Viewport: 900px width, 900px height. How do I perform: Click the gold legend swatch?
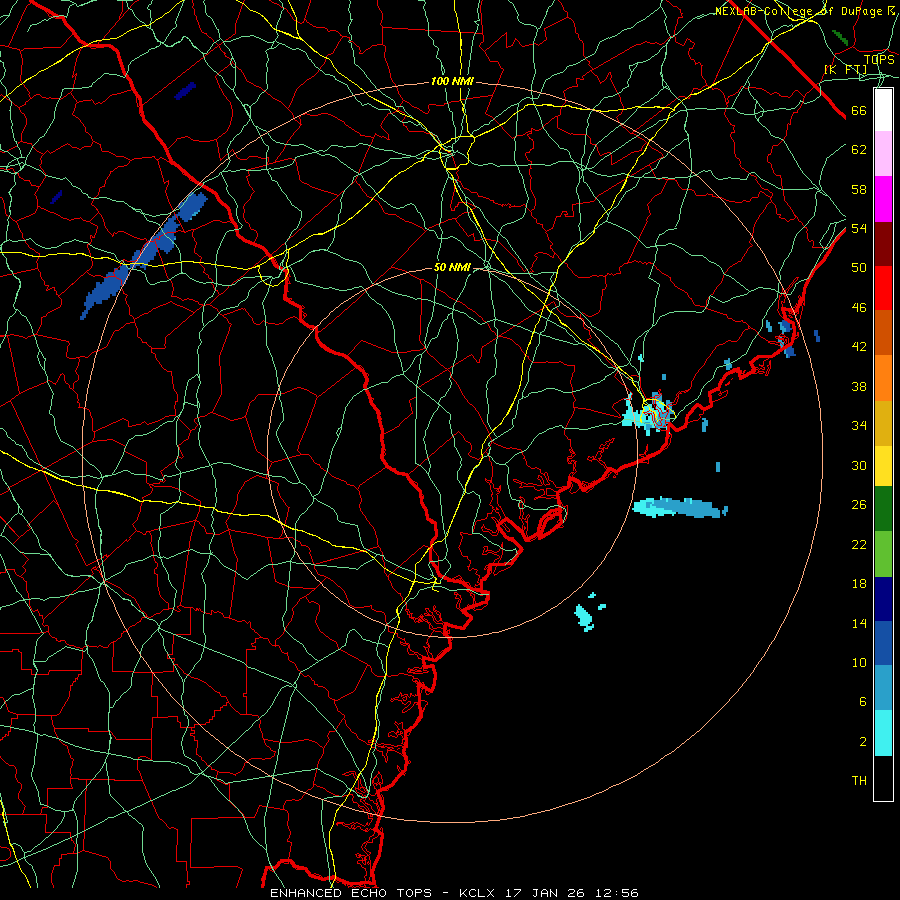pyautogui.click(x=883, y=423)
